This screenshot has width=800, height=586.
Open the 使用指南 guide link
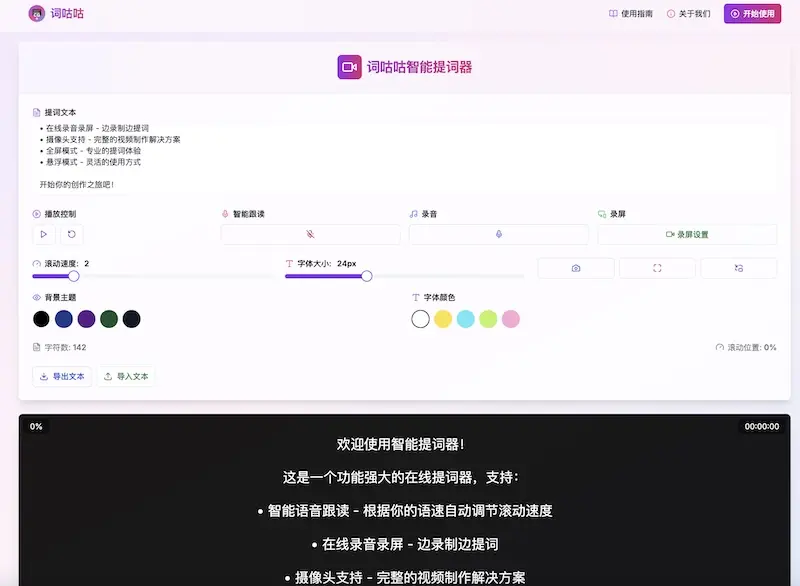point(631,14)
